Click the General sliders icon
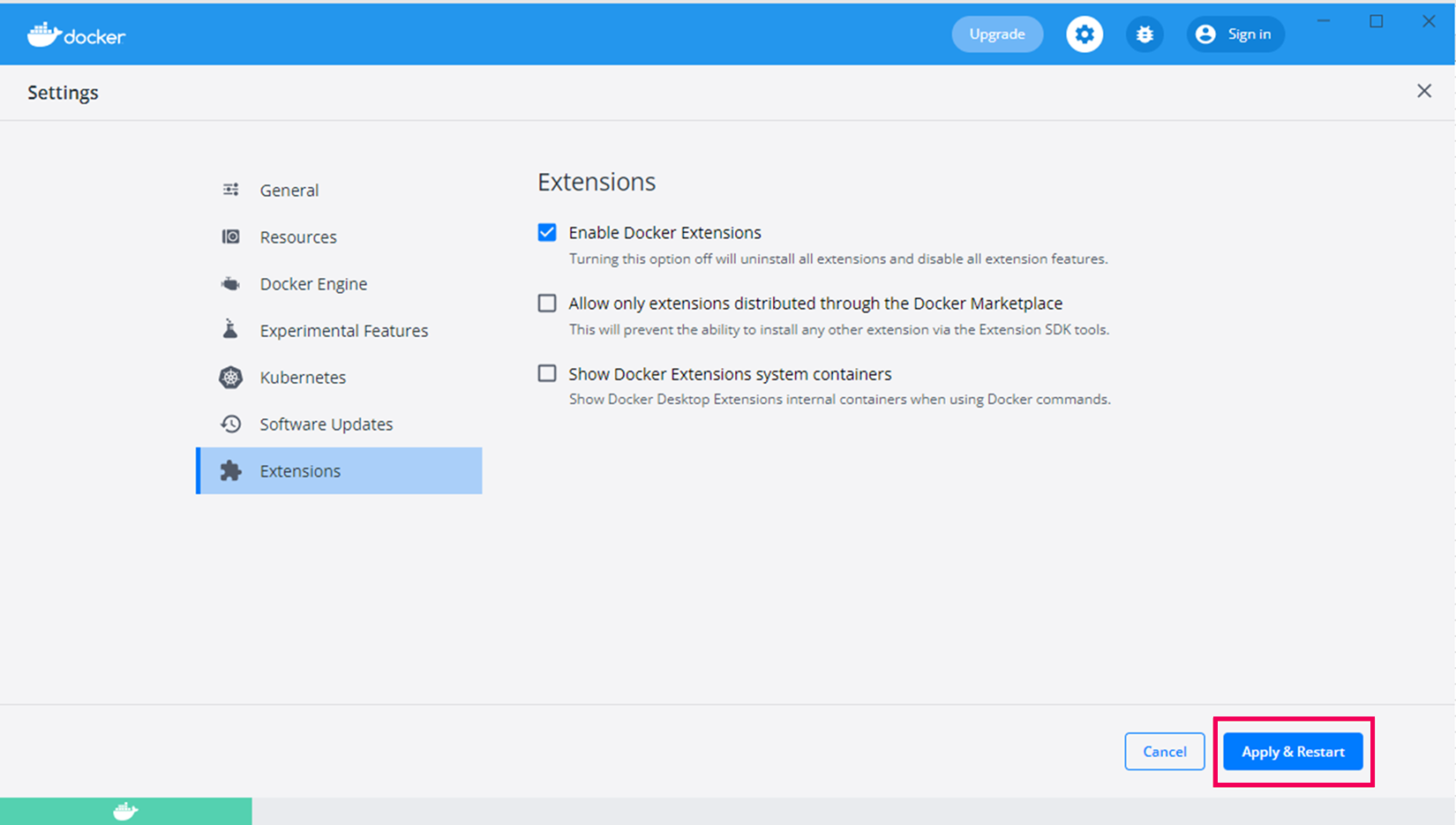This screenshot has width=1456, height=825. (230, 190)
